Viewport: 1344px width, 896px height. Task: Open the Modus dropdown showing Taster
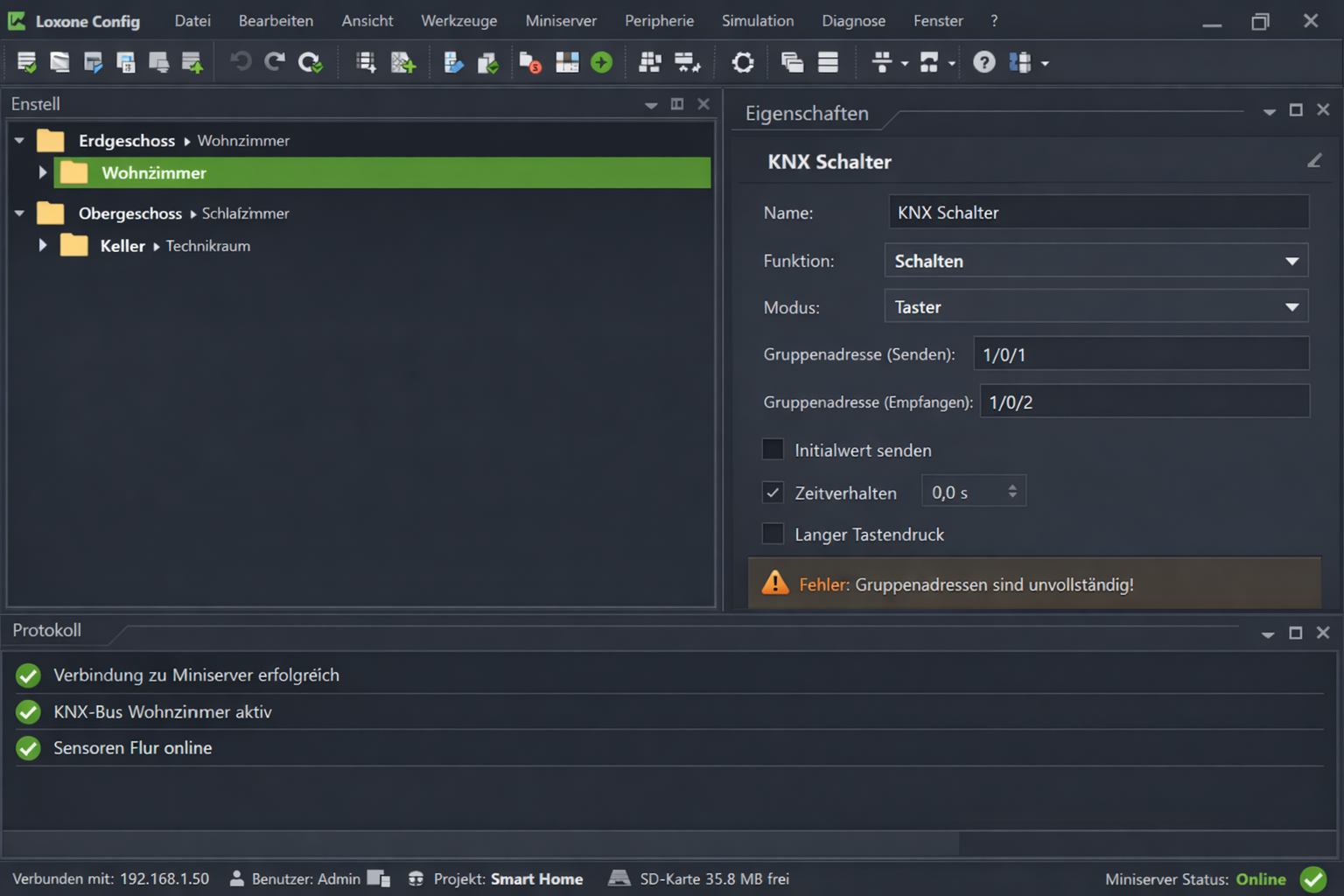coord(1096,307)
